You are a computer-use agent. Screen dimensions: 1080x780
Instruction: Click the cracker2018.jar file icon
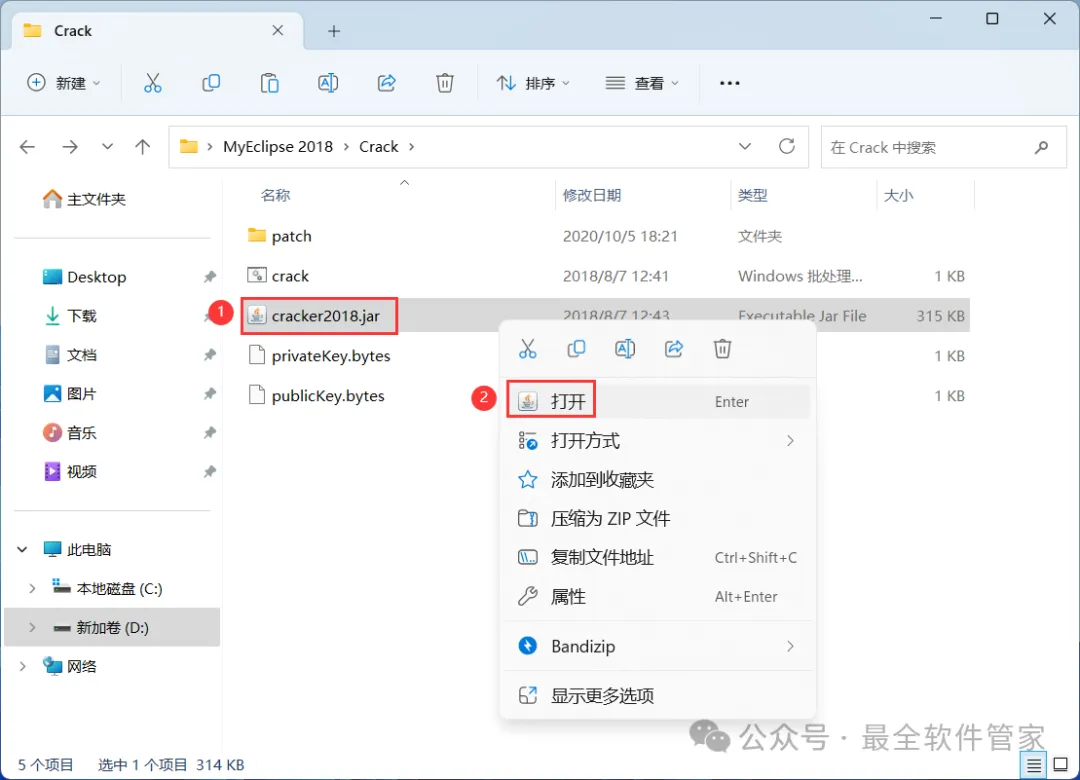tap(256, 316)
